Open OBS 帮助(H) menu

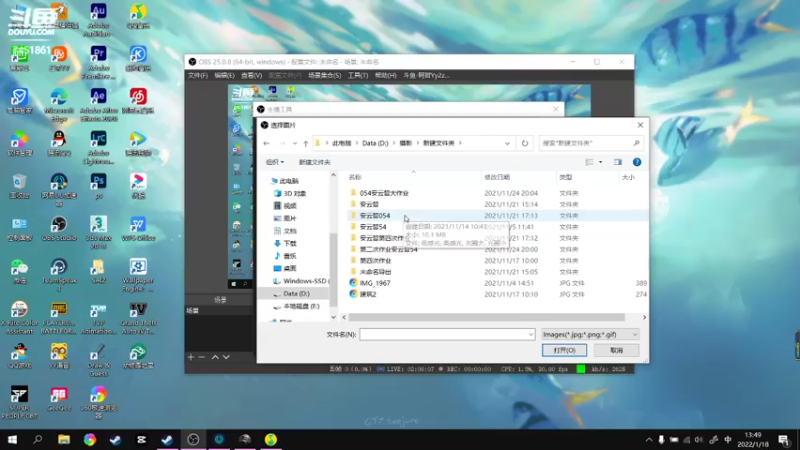[x=386, y=76]
